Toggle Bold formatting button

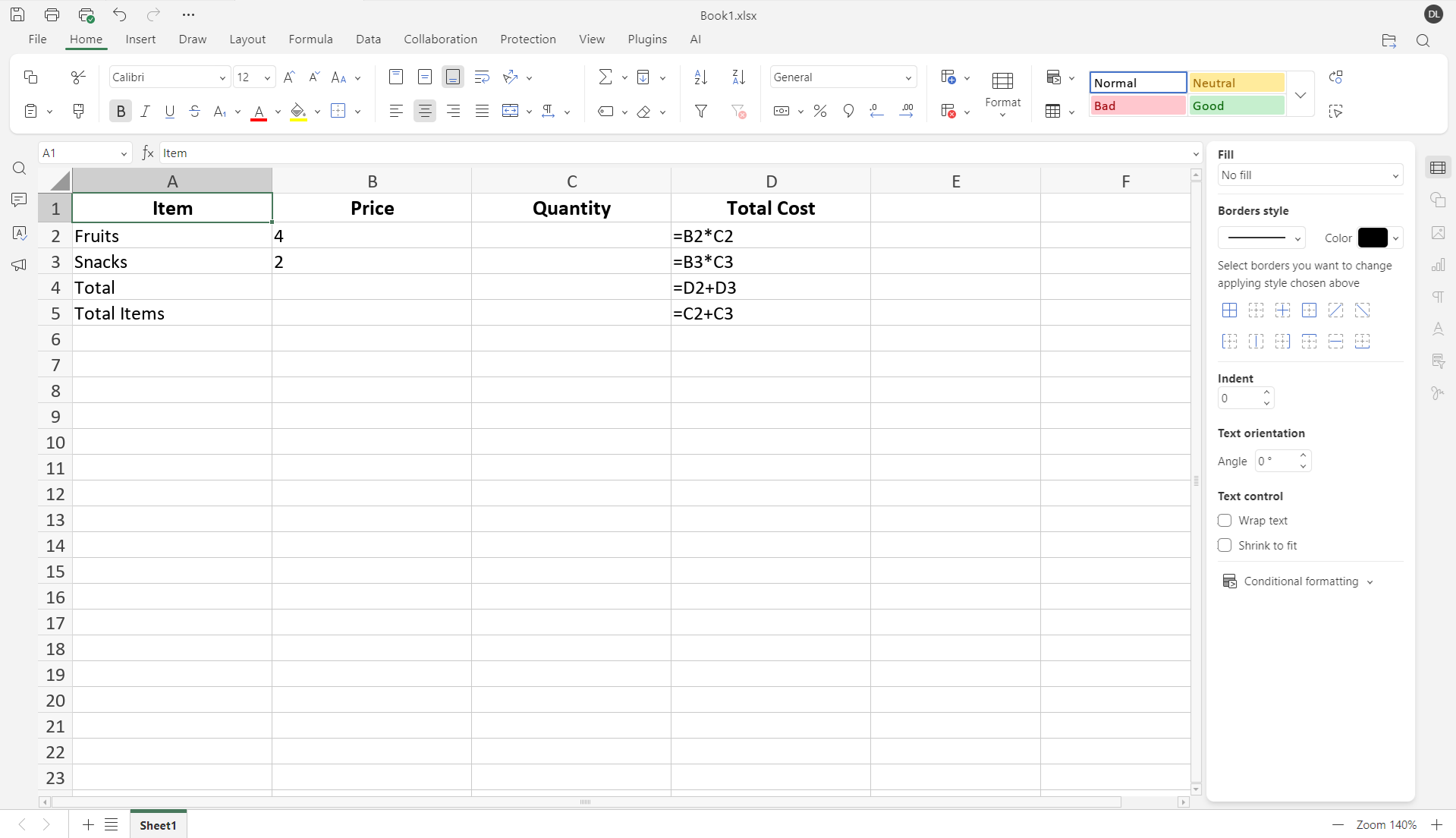pos(120,112)
